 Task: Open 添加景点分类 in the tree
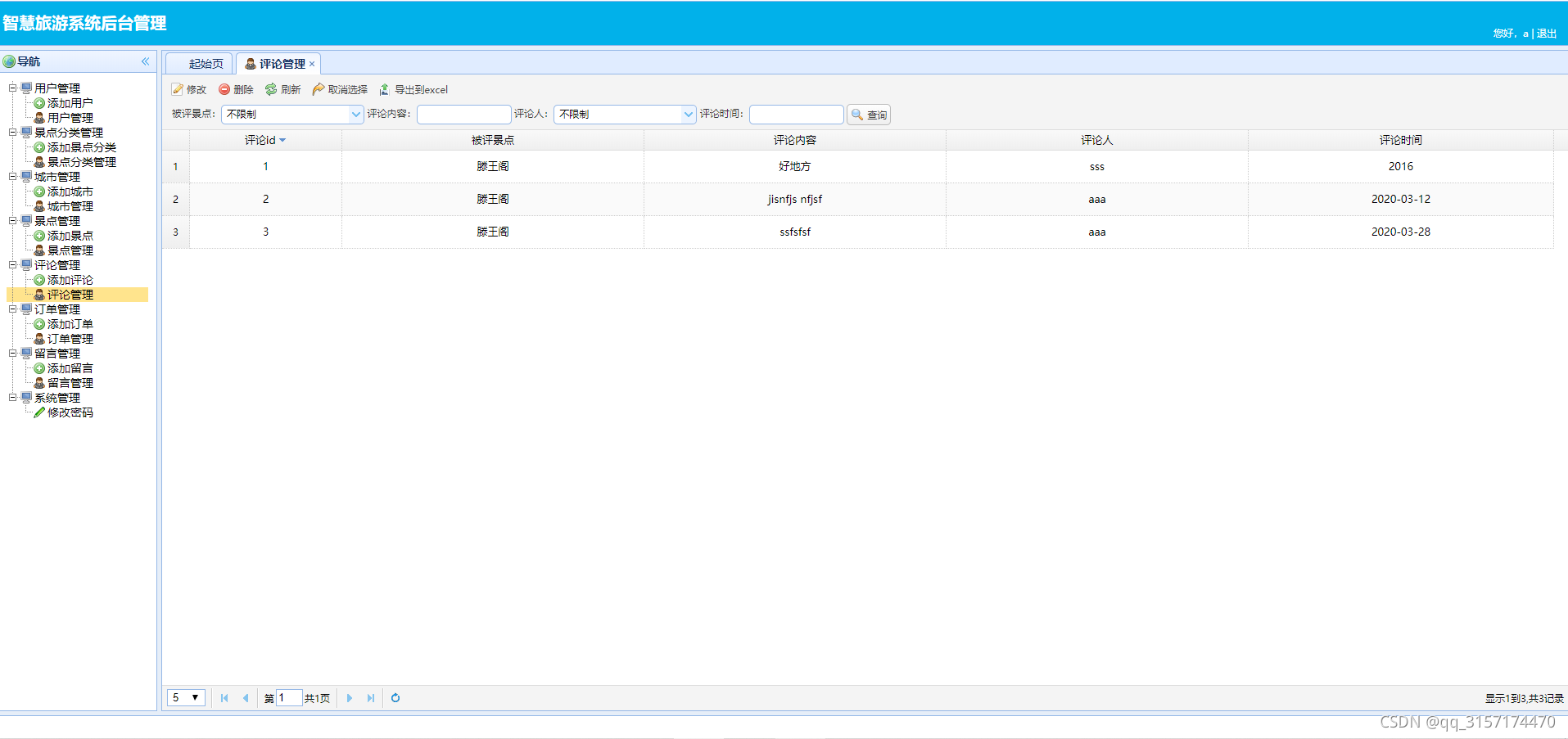82,147
